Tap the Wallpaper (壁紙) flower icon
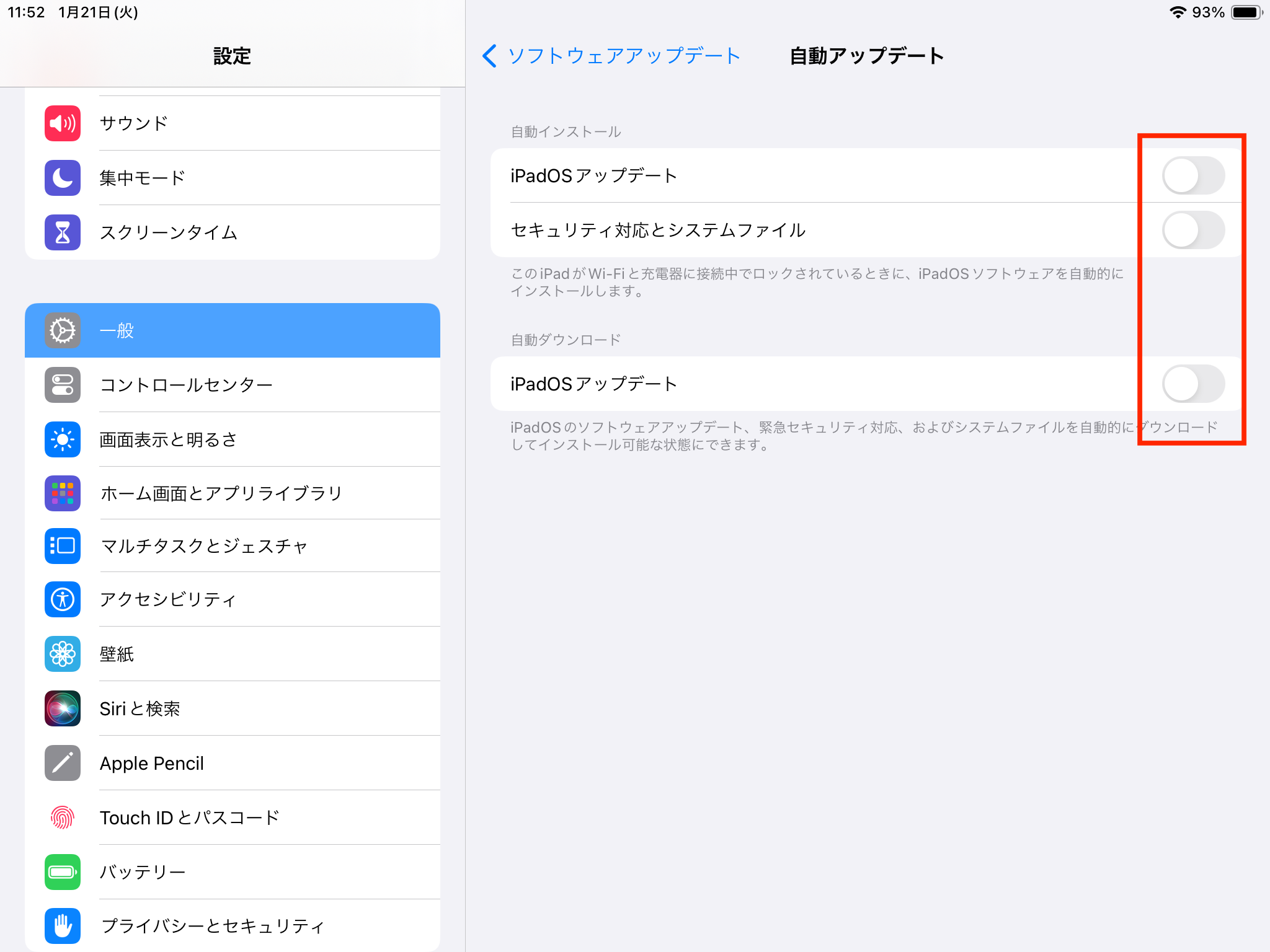1270x952 pixels. click(63, 654)
